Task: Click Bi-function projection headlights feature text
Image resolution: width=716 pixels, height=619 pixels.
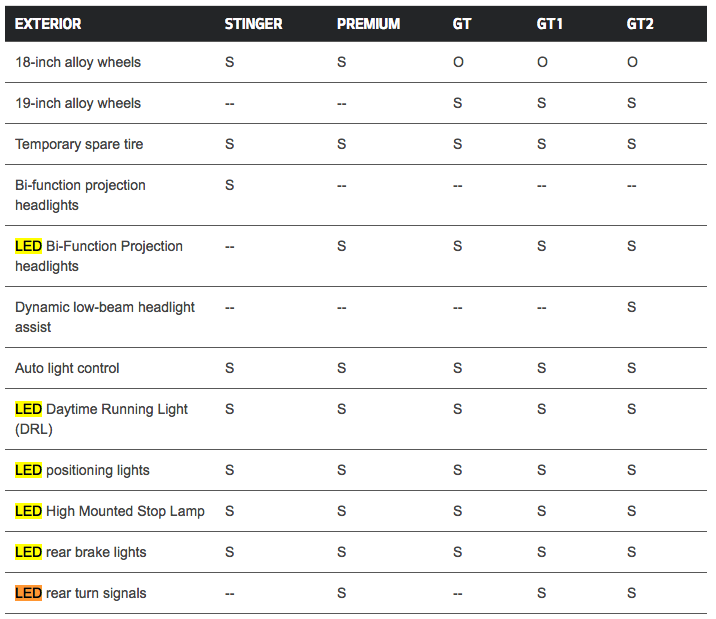Action: (x=80, y=195)
